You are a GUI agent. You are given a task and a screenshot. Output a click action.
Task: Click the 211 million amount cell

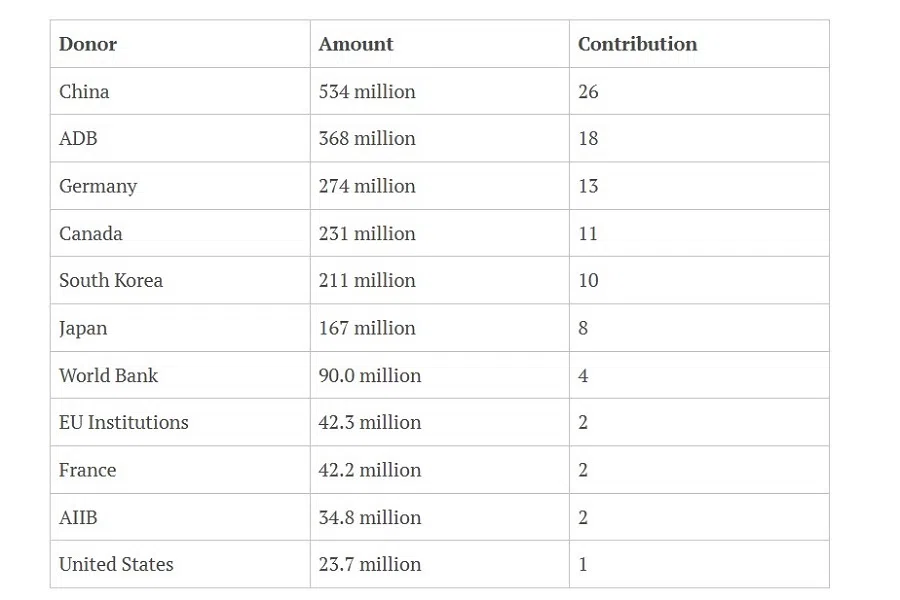click(x=367, y=281)
